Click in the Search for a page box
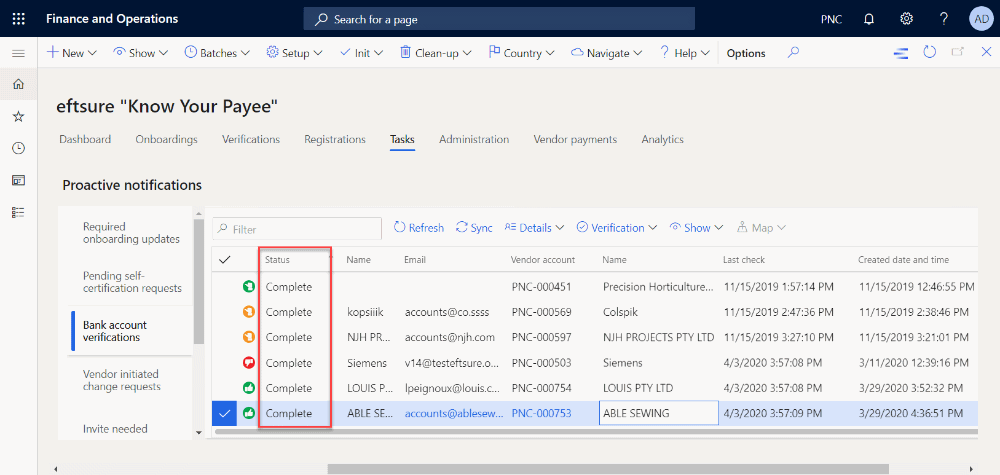Screen dimensions: 1000x475 [499, 19]
